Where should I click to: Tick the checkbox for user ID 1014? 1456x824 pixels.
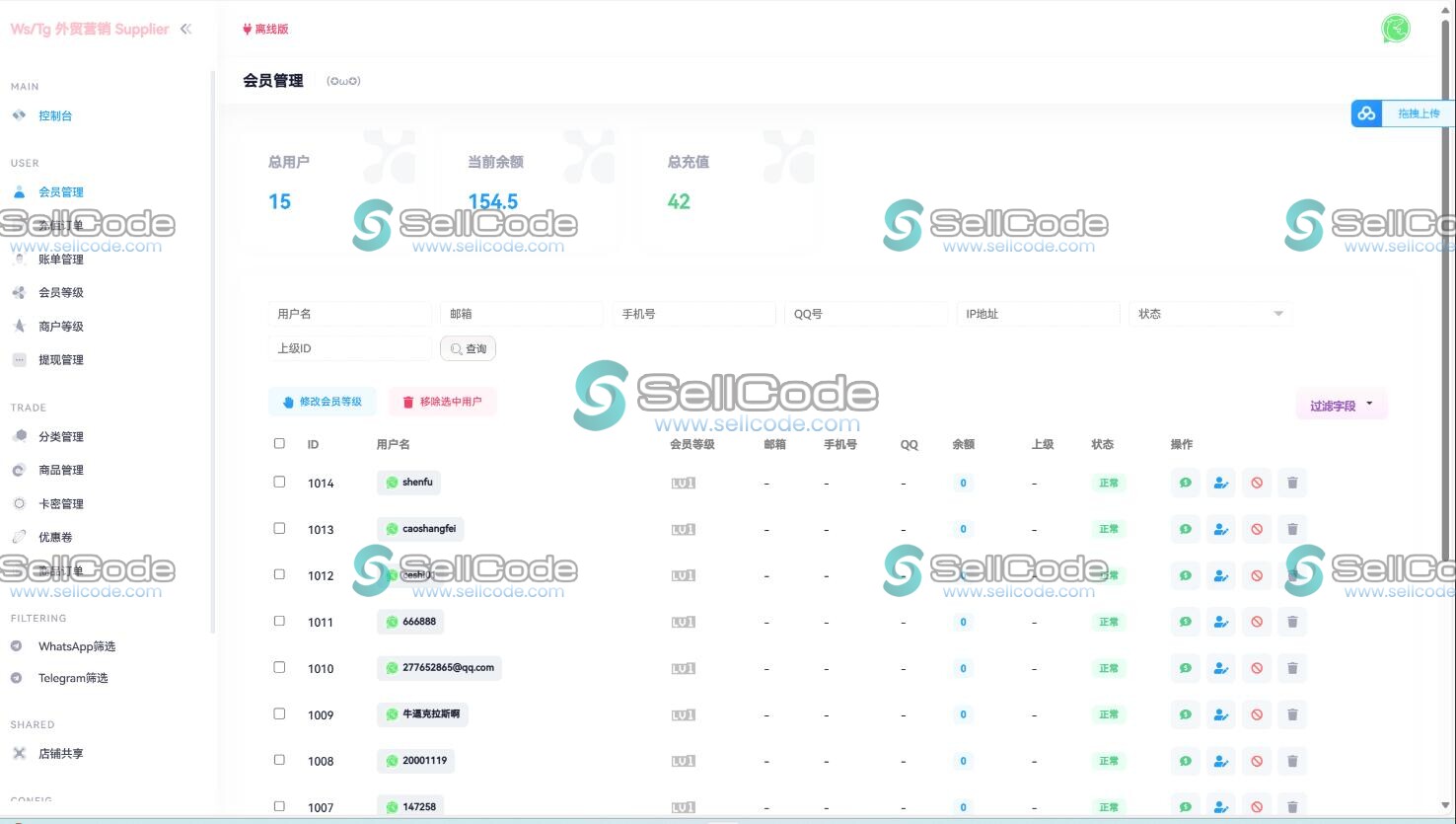tap(279, 482)
